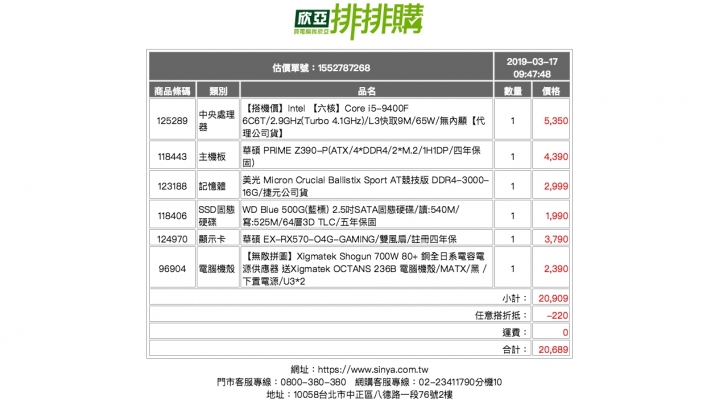Viewport: 720px width, 399px height.
Task: Click the shipping fee value 0
Action: tap(565, 332)
